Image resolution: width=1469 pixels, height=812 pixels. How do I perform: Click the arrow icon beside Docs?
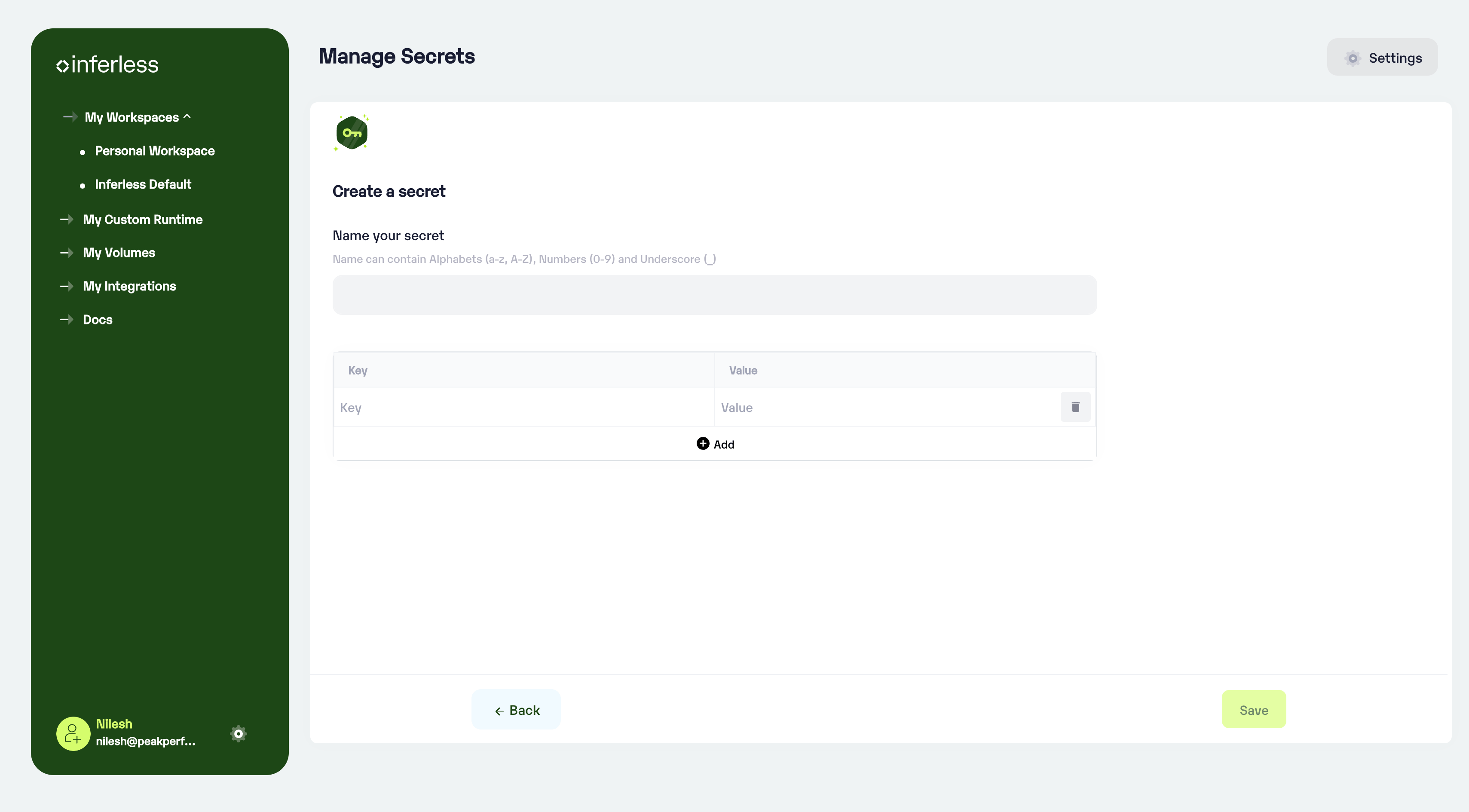[x=67, y=319]
